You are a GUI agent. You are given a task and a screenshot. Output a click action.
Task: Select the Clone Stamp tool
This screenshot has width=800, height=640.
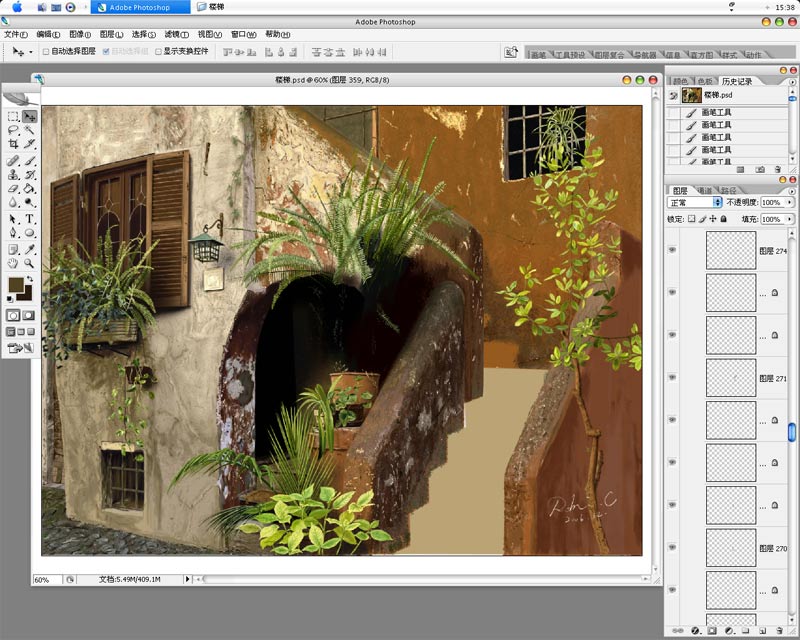click(13, 175)
